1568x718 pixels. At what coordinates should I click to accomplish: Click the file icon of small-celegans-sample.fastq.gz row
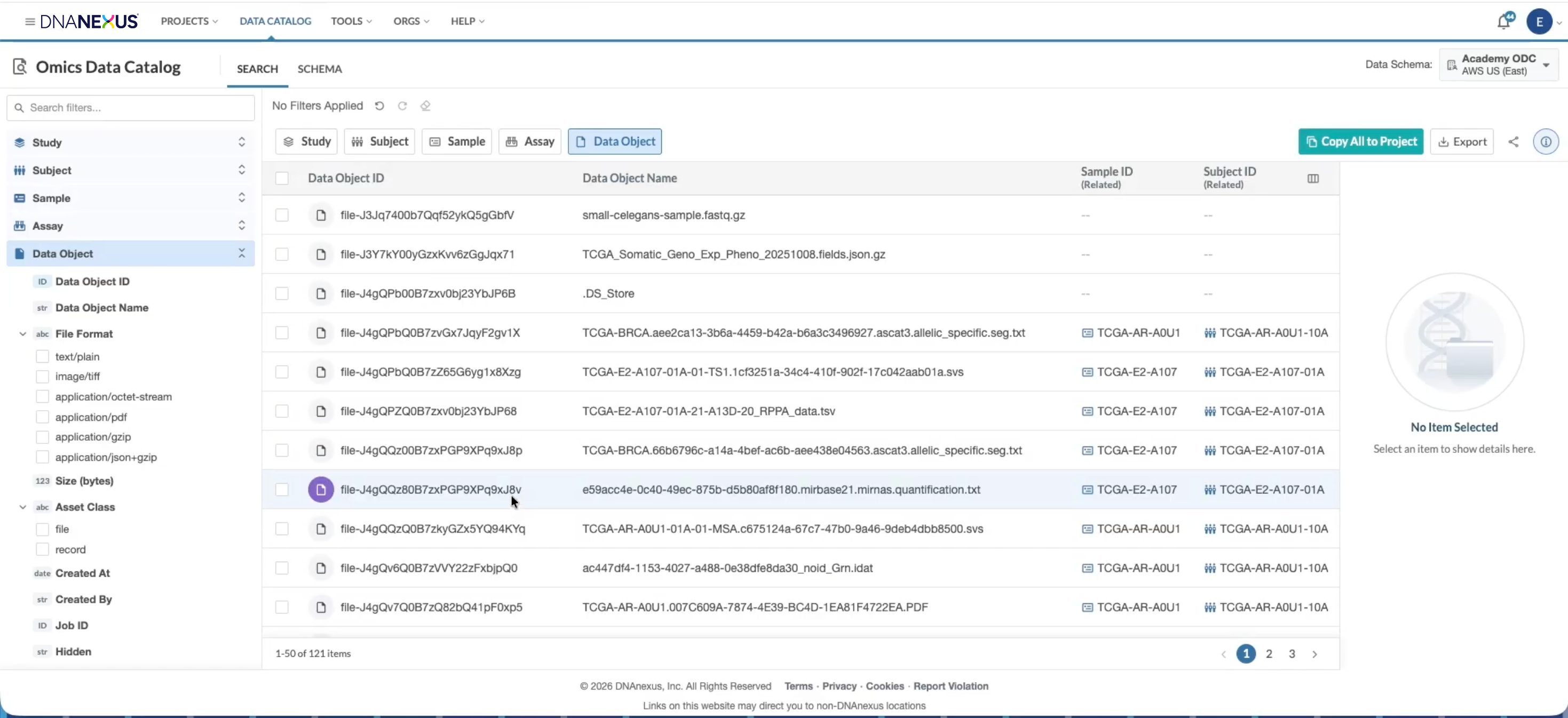tap(321, 216)
